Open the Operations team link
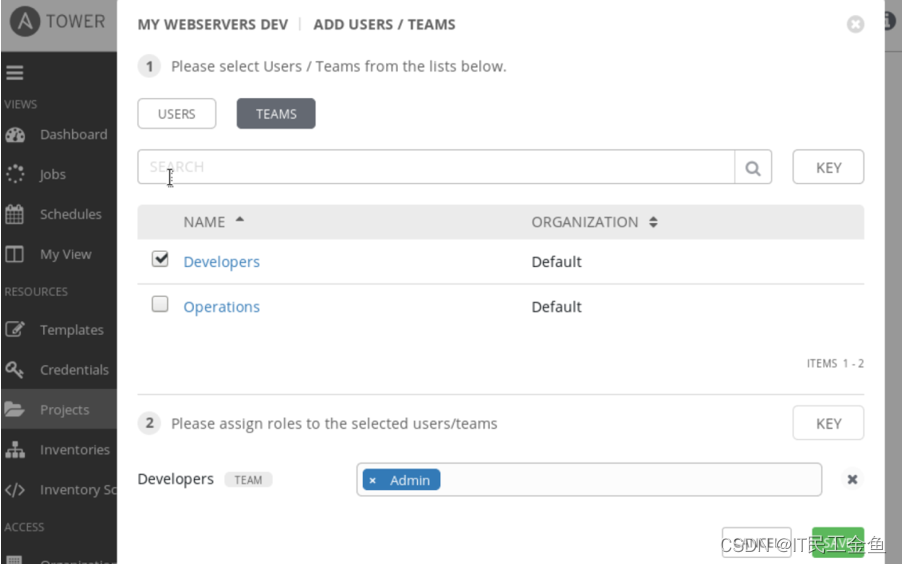This screenshot has height=564, width=902. coord(221,307)
